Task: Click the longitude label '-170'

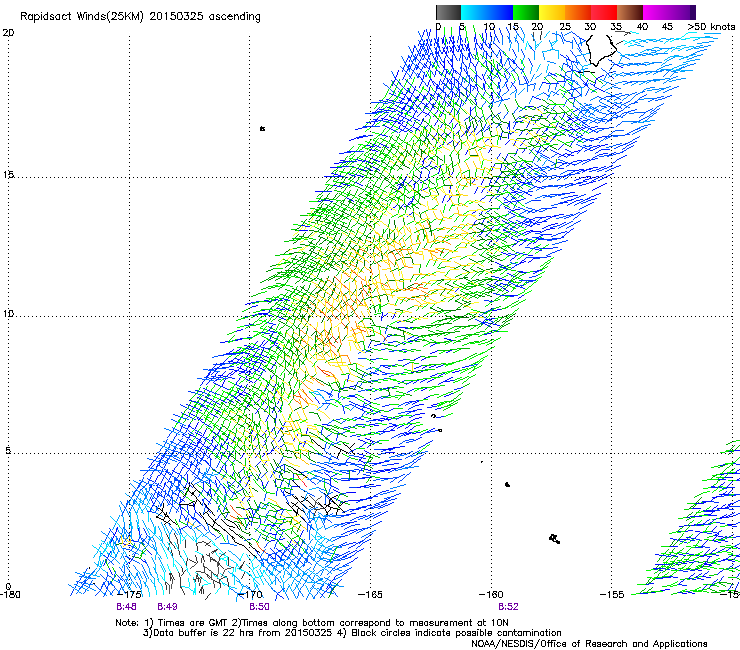Action: [250, 595]
